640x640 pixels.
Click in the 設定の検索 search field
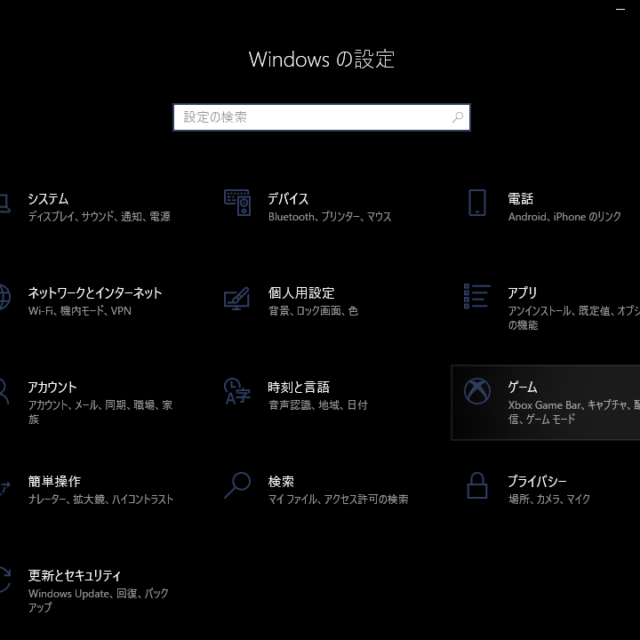pyautogui.click(x=322, y=118)
